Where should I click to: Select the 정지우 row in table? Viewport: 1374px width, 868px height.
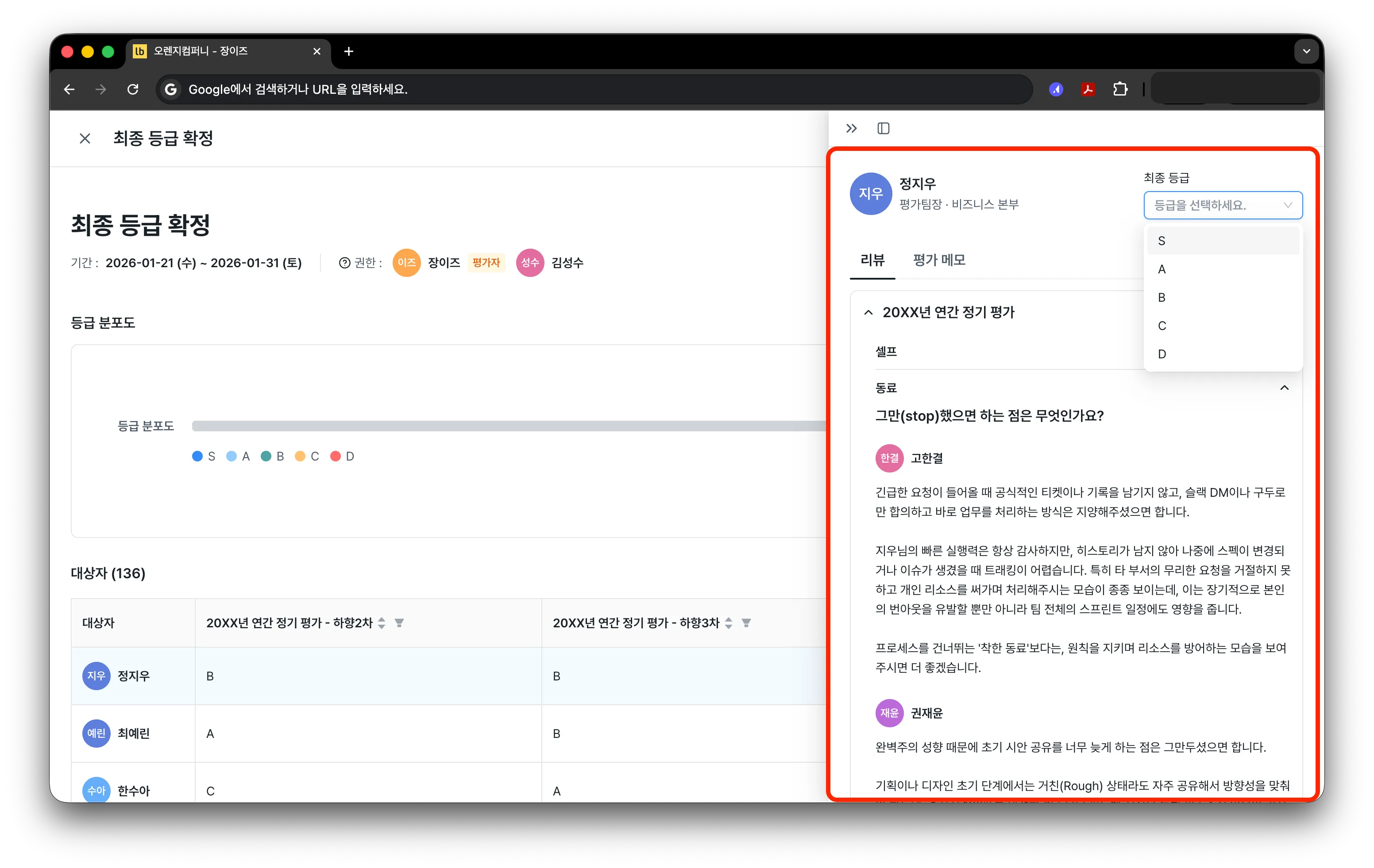coord(448,676)
